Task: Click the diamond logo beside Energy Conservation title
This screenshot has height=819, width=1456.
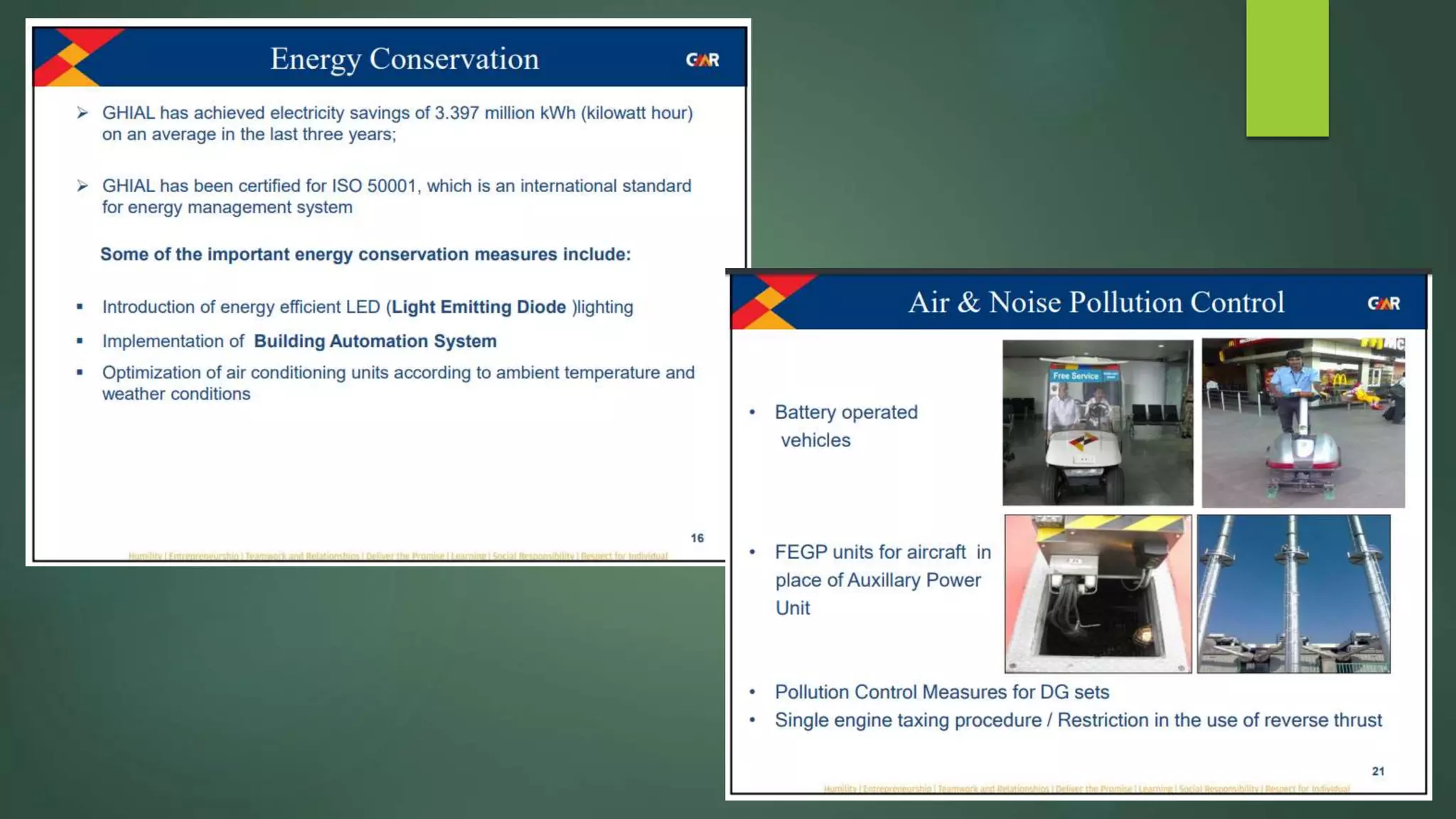Action: (75, 57)
